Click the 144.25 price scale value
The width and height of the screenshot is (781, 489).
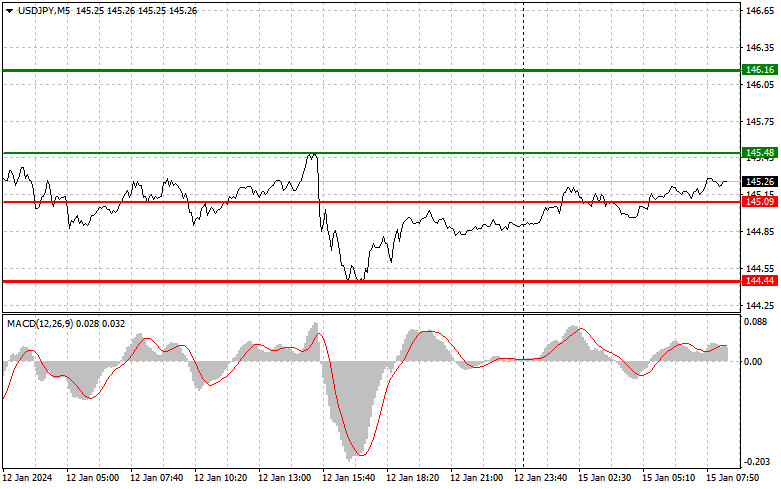[x=760, y=305]
